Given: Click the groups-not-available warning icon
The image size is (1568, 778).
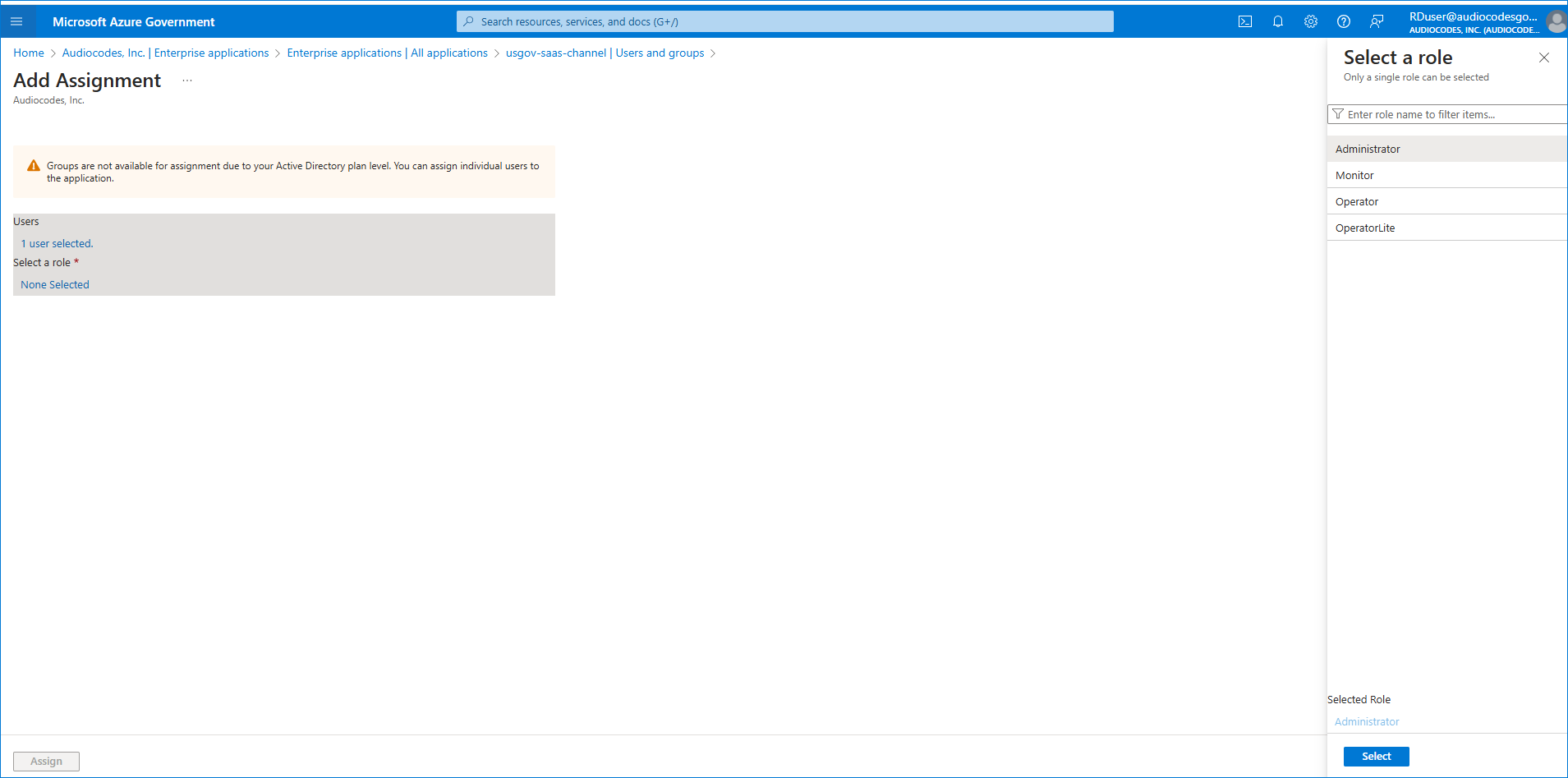Looking at the screenshot, I should click(34, 165).
